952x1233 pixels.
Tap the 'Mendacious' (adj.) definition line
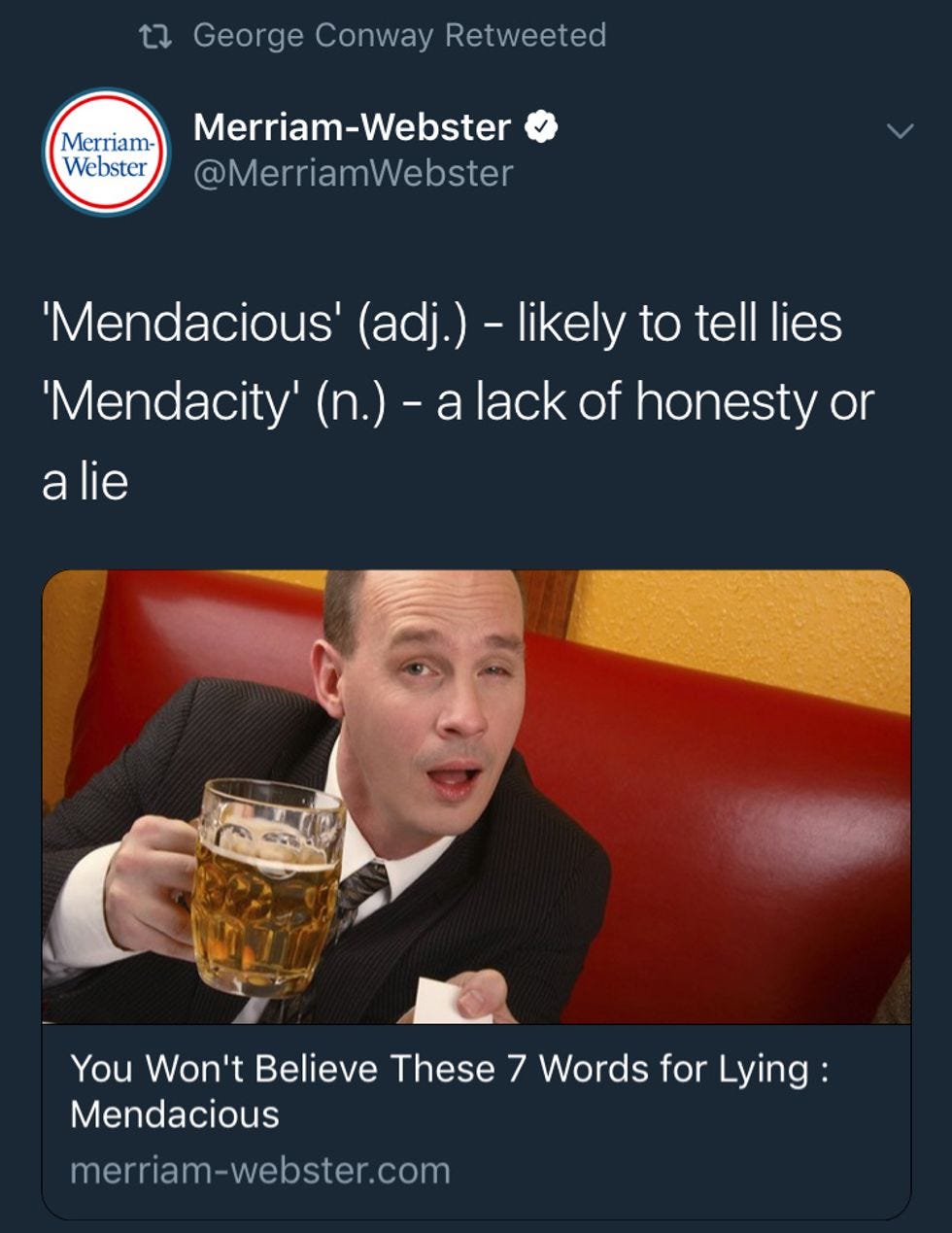click(x=442, y=324)
